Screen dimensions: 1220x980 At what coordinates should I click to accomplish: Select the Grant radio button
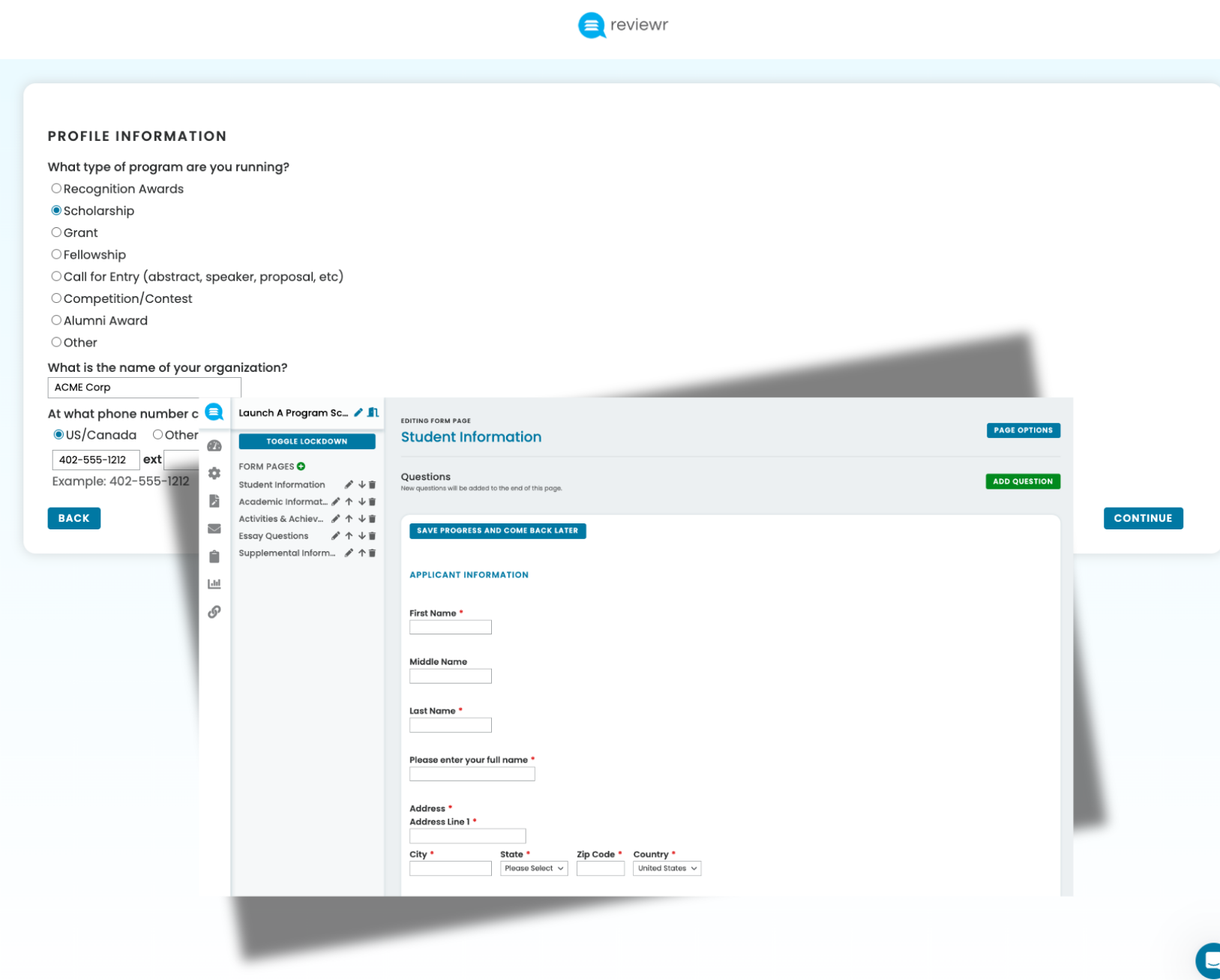(x=56, y=232)
